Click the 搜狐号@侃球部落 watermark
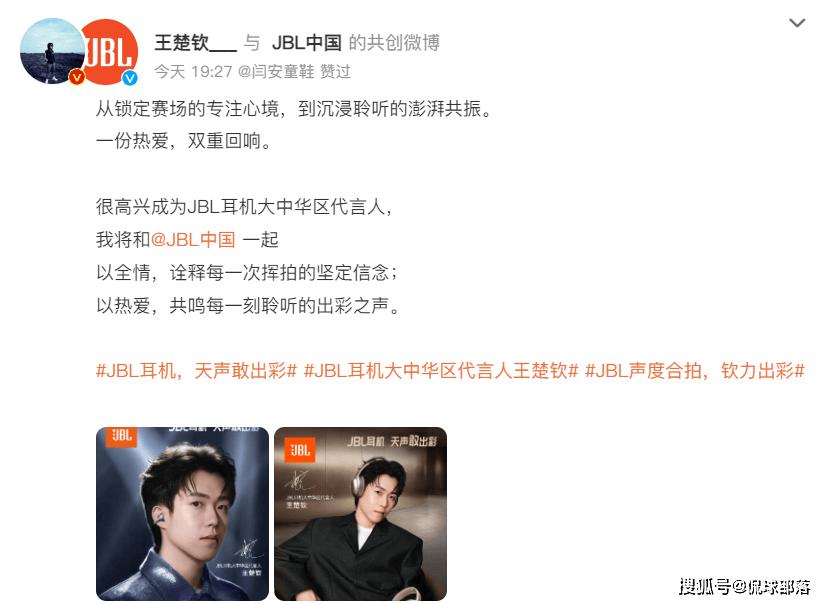 [745, 587]
